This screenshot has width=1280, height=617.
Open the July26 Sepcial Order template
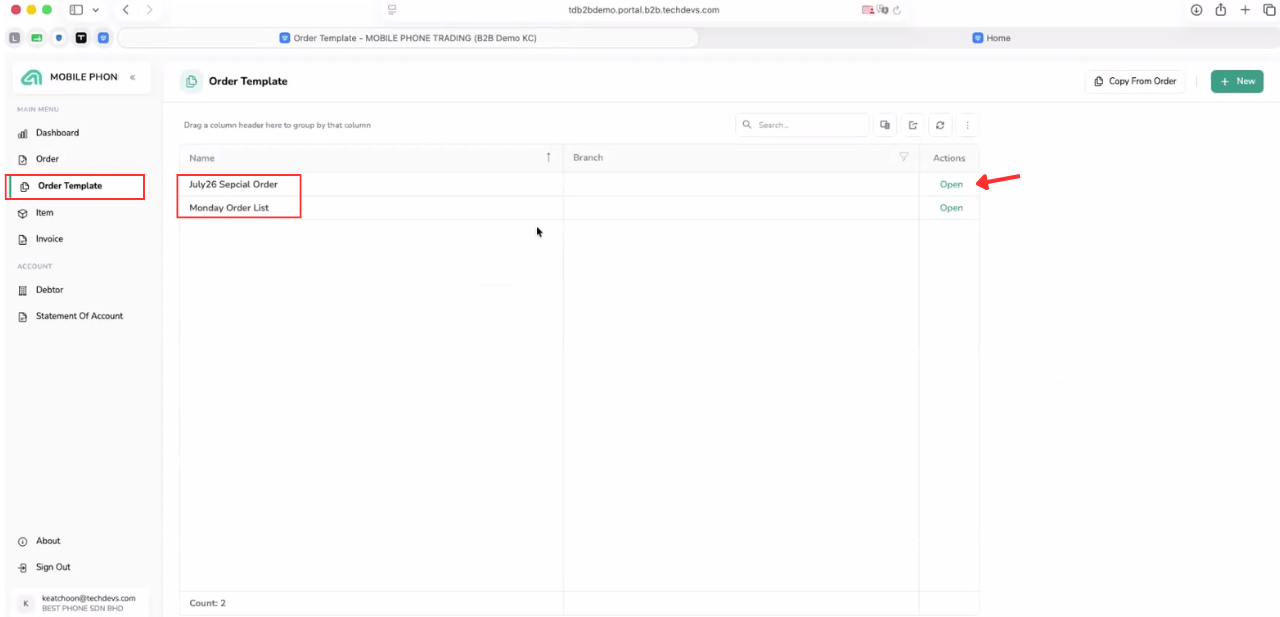coord(951,184)
